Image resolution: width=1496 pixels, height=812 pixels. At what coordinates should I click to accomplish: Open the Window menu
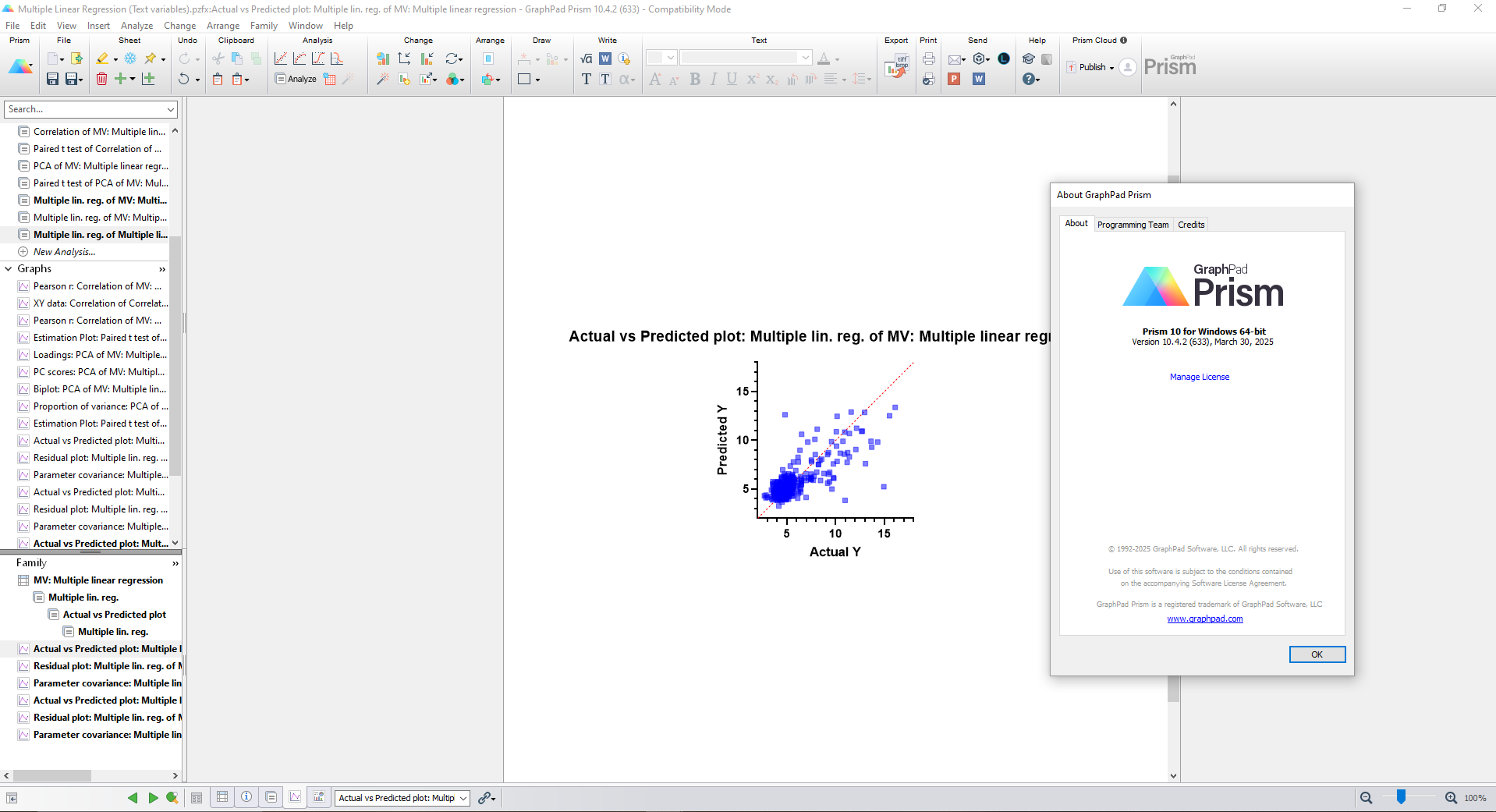[305, 26]
